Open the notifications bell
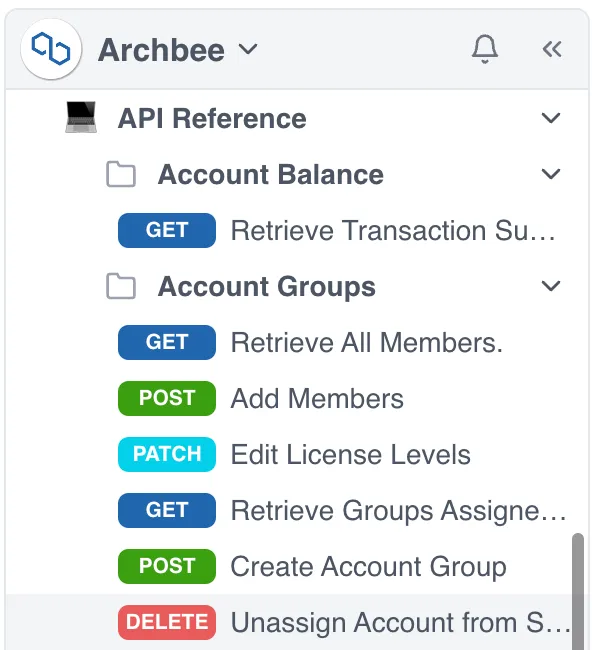The image size is (592, 650). (485, 49)
